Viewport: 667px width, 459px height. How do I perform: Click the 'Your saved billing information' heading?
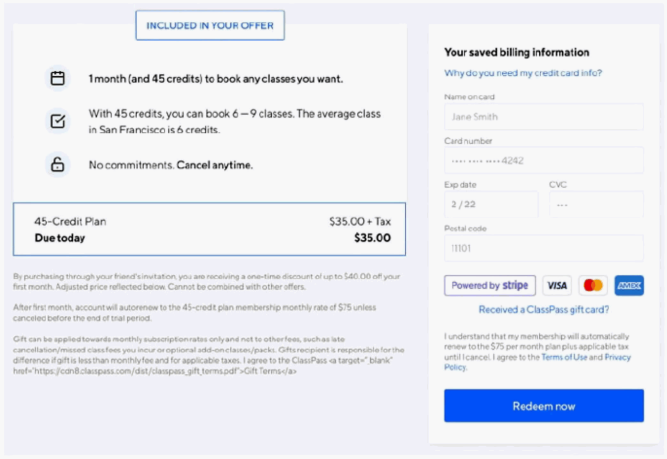point(516,52)
